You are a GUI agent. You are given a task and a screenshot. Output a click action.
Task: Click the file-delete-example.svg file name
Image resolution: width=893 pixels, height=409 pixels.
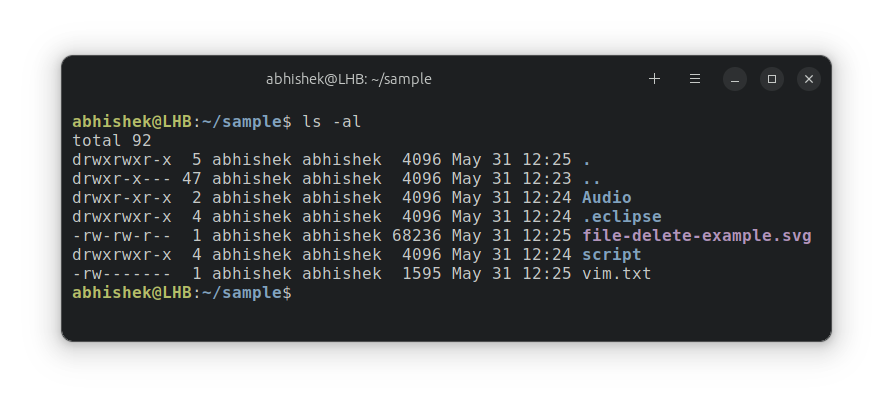696,236
